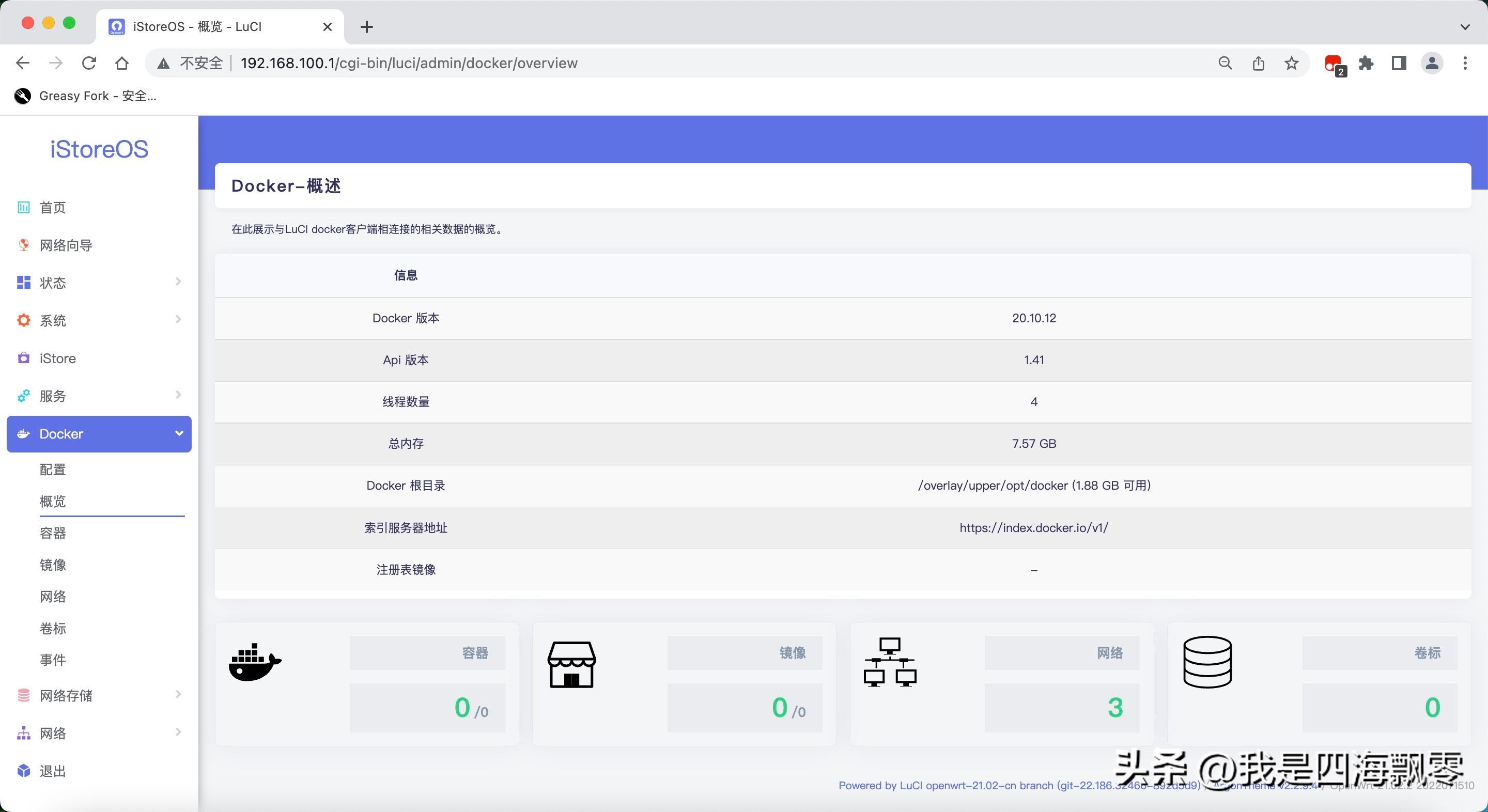Click the 网络存储 storage icon in sidebar
1488x812 pixels.
23,695
